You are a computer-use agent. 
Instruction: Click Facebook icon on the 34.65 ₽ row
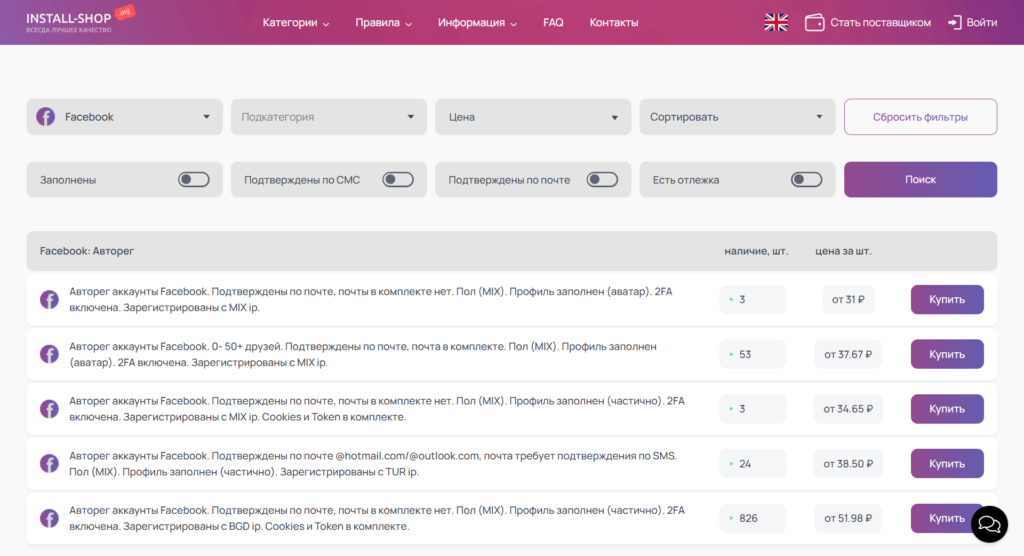(50, 409)
